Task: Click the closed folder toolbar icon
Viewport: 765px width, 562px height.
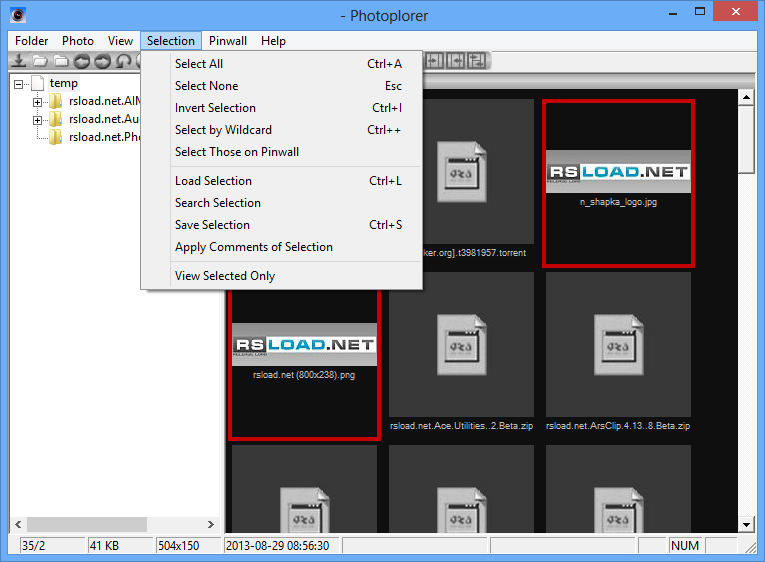Action: tap(61, 61)
